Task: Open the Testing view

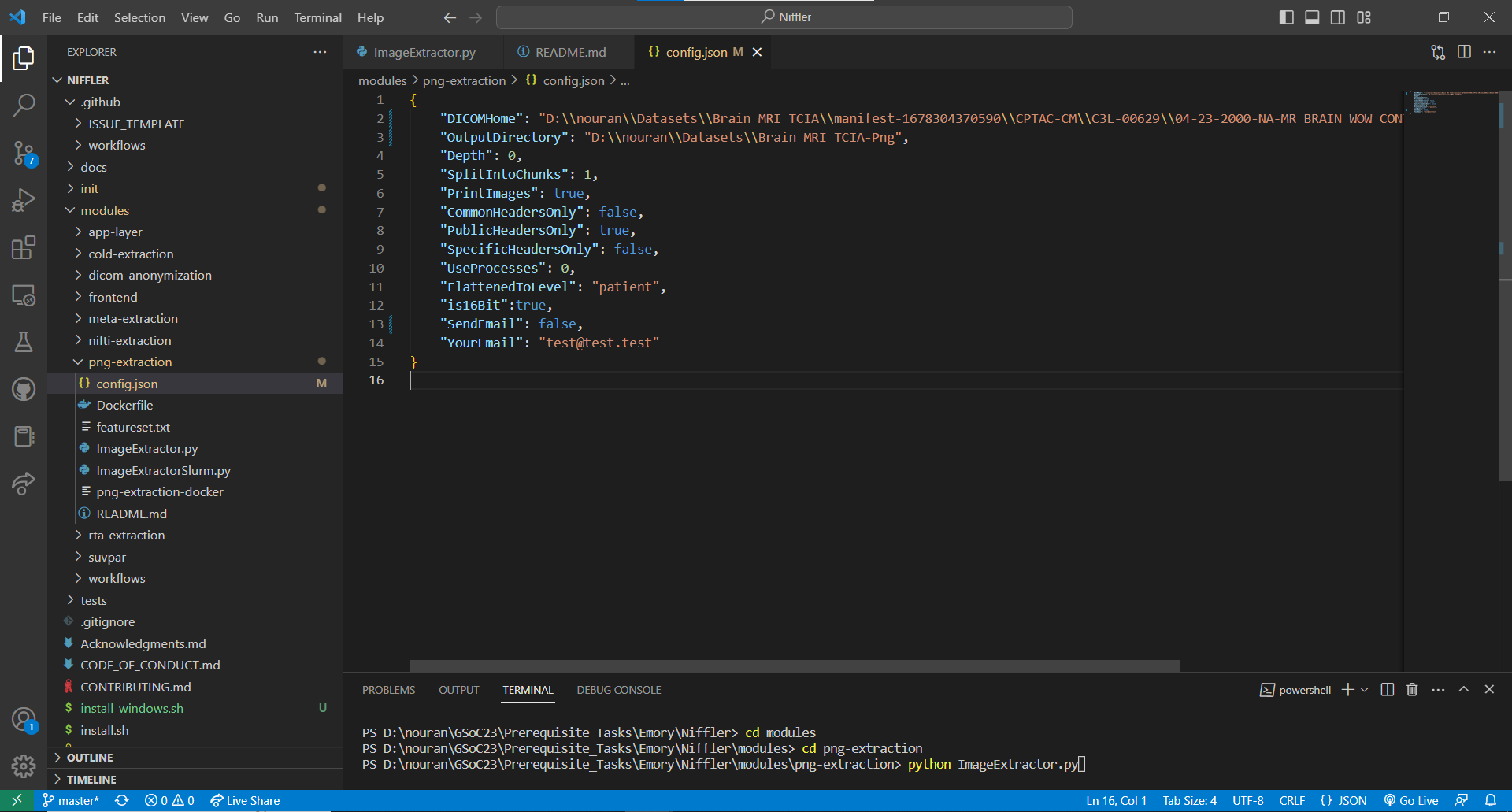Action: pyautogui.click(x=24, y=341)
